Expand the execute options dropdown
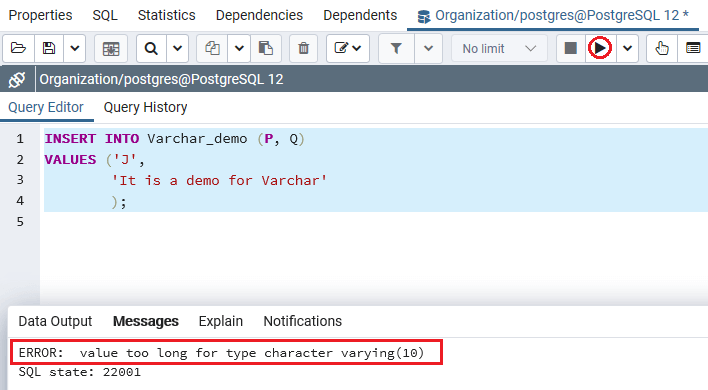The height and width of the screenshot is (390, 708). pyautogui.click(x=627, y=48)
